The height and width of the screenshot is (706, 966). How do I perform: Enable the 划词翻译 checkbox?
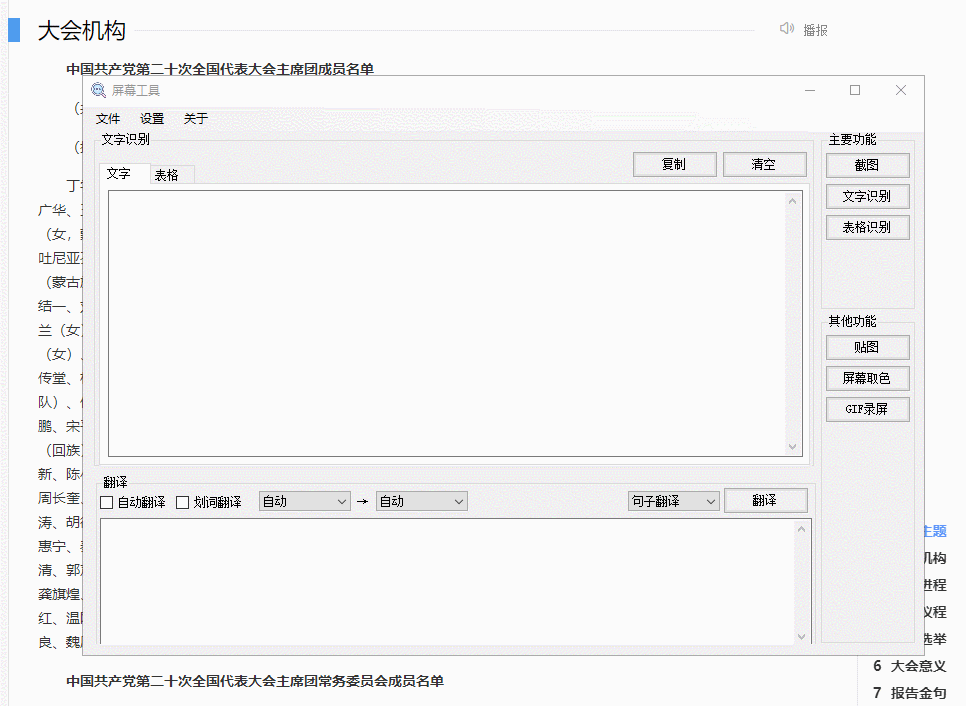coord(182,503)
